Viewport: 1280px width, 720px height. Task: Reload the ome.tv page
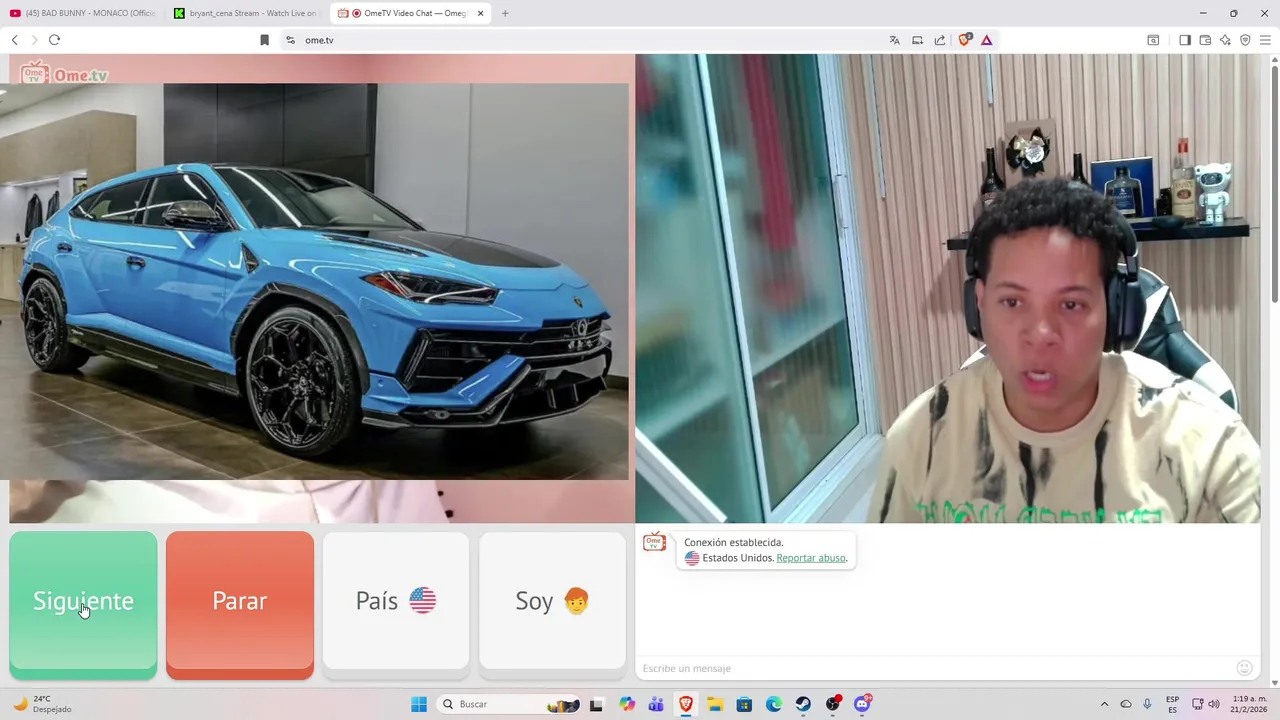point(54,40)
